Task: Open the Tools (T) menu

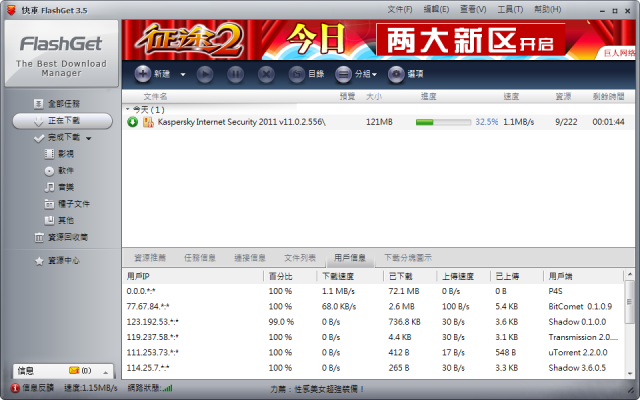Action: 510,9
